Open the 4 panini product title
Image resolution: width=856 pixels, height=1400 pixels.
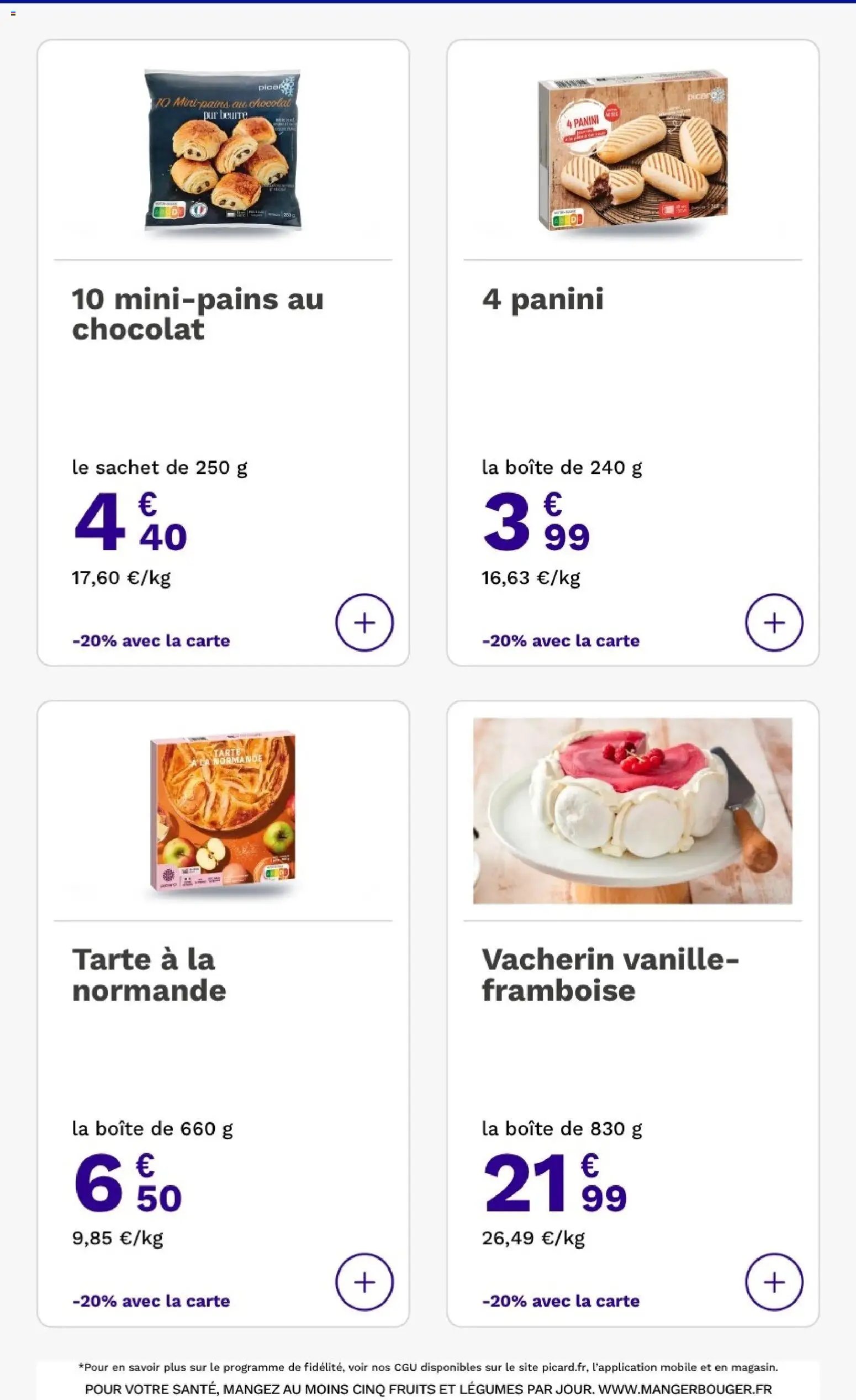542,299
